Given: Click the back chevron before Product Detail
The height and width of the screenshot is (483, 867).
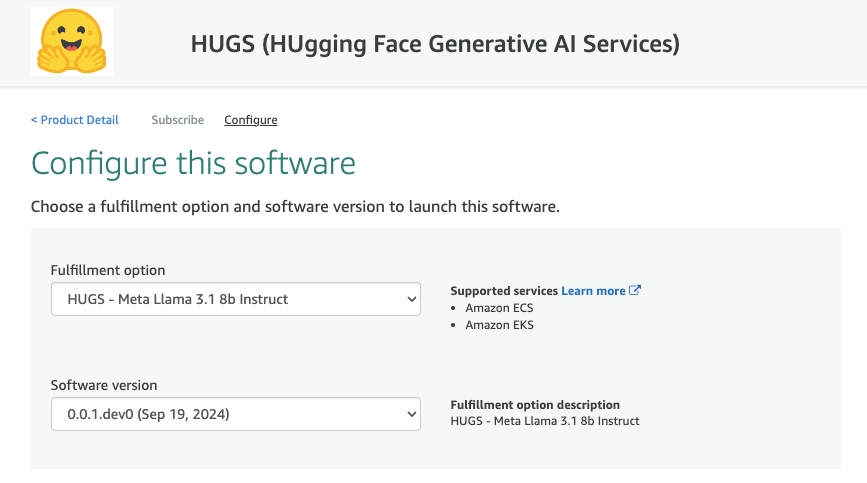Looking at the screenshot, I should (34, 120).
